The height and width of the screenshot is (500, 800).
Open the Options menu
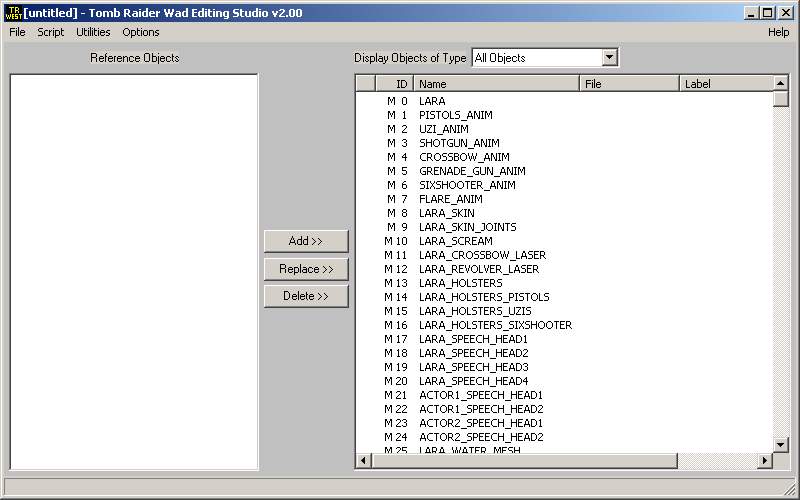tap(141, 32)
